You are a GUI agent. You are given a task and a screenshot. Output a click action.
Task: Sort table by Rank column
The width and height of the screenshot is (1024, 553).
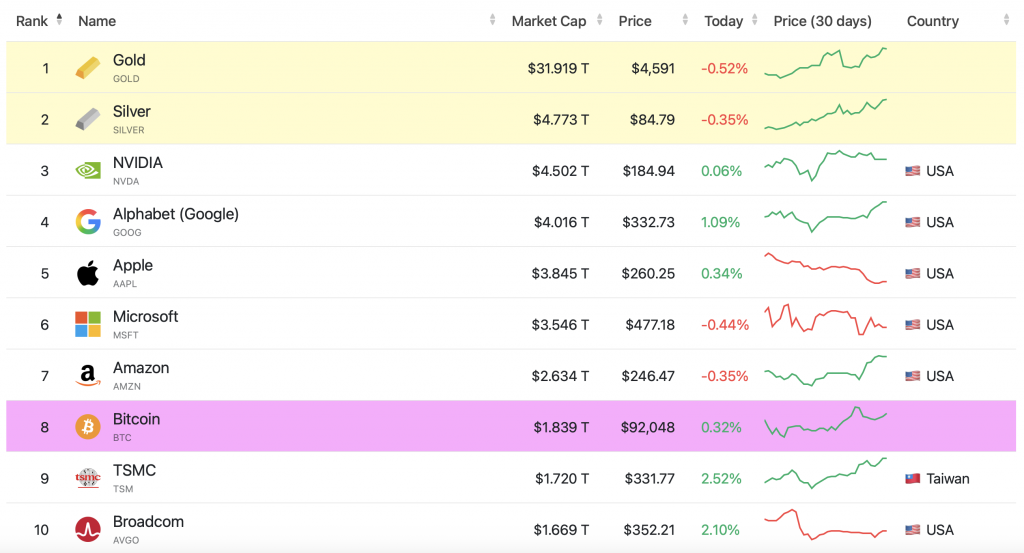pos(33,21)
